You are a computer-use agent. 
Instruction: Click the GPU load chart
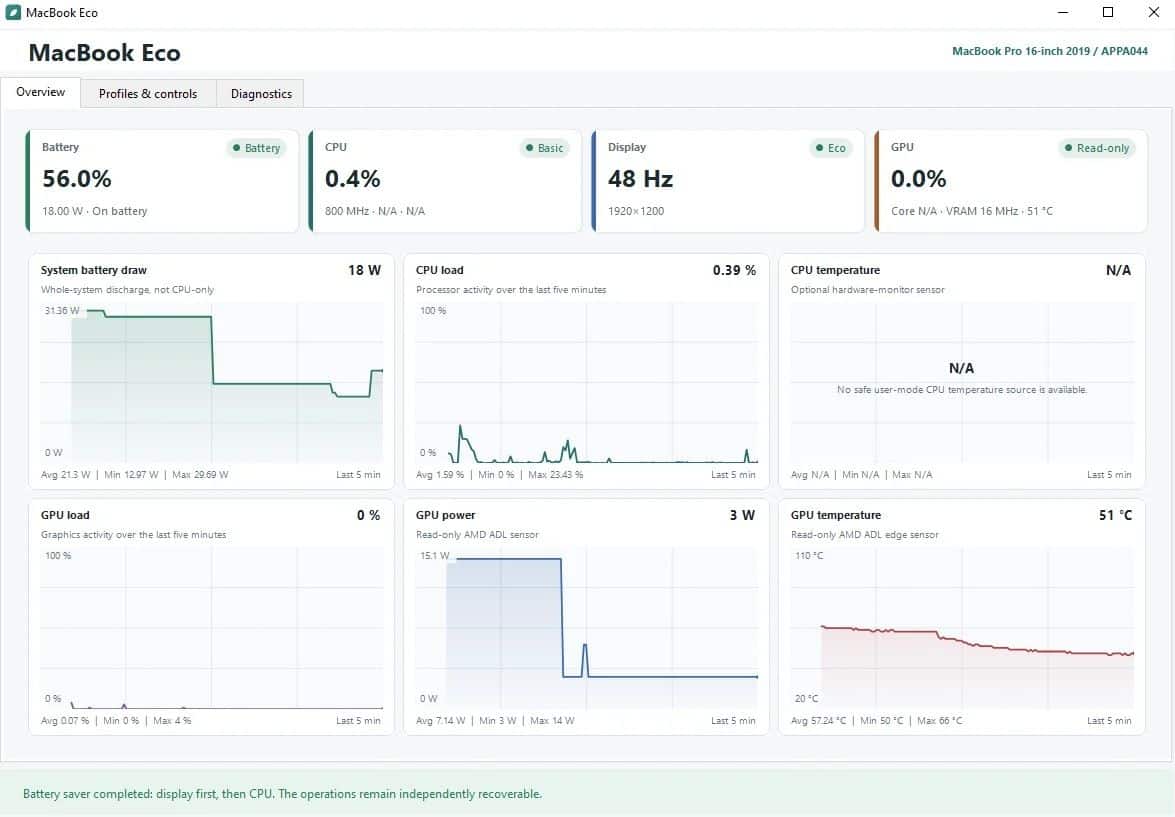coord(211,617)
